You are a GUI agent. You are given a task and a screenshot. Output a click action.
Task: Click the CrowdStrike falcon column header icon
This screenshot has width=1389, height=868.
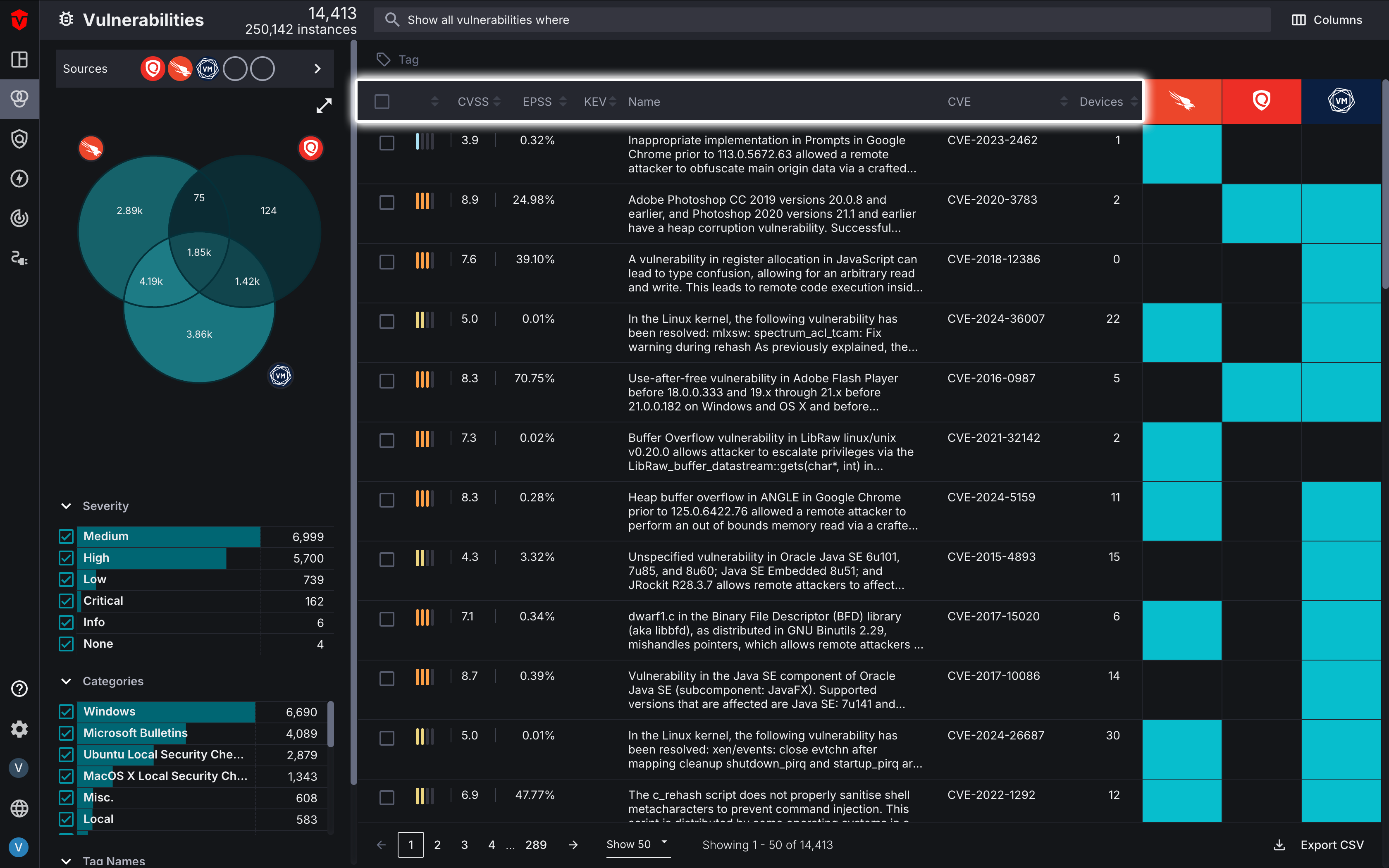click(x=1182, y=102)
